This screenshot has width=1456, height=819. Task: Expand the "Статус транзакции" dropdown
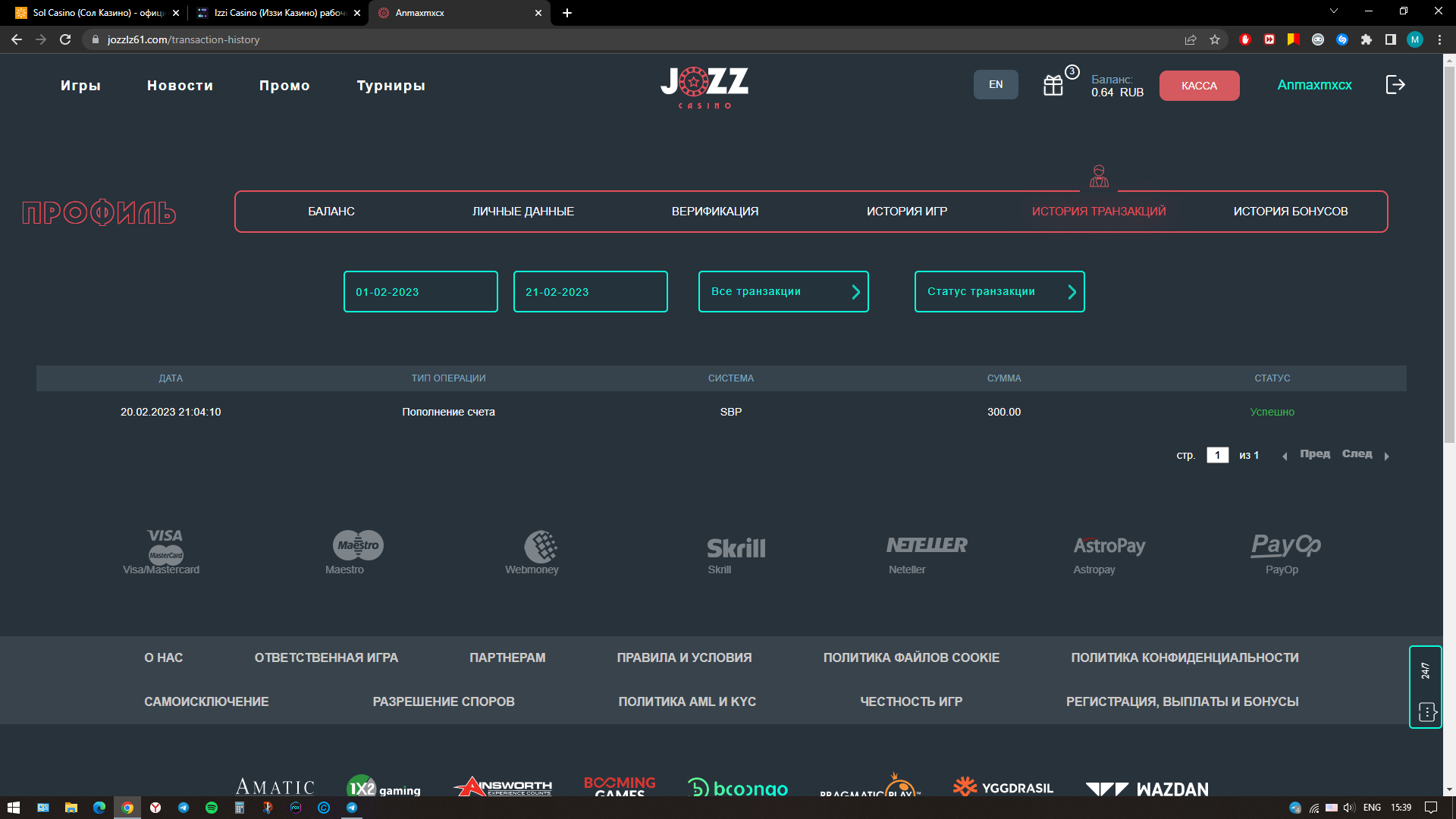tap(999, 292)
